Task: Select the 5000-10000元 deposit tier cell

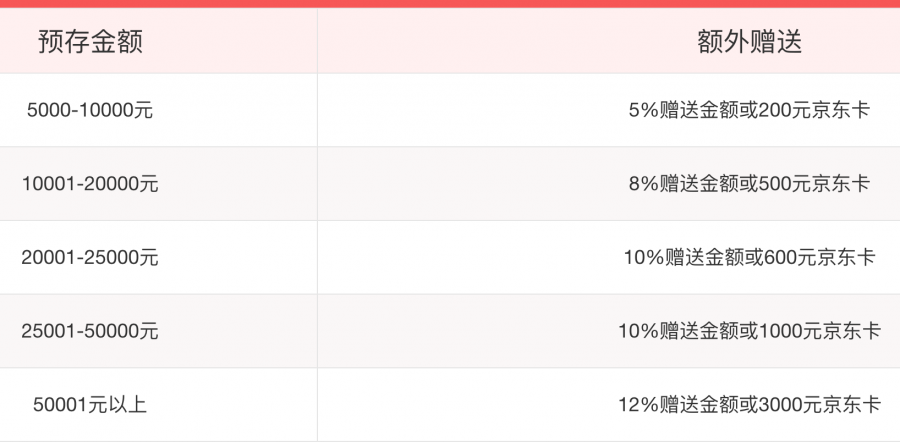Action: pyautogui.click(x=90, y=111)
